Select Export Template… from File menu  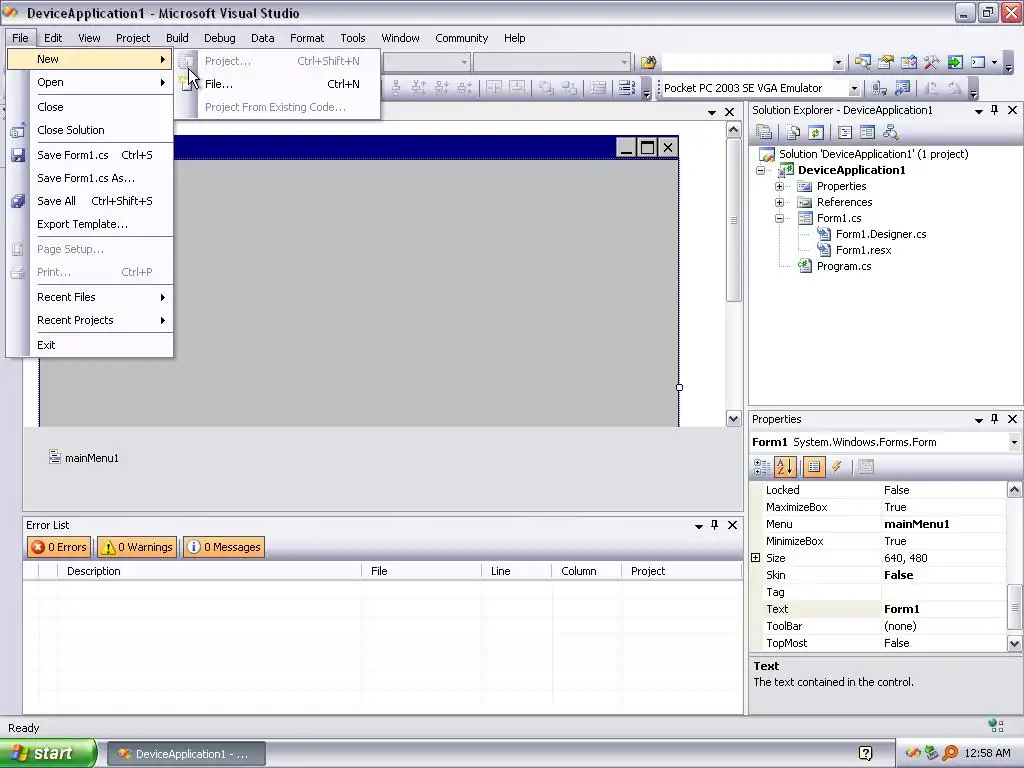(90, 224)
